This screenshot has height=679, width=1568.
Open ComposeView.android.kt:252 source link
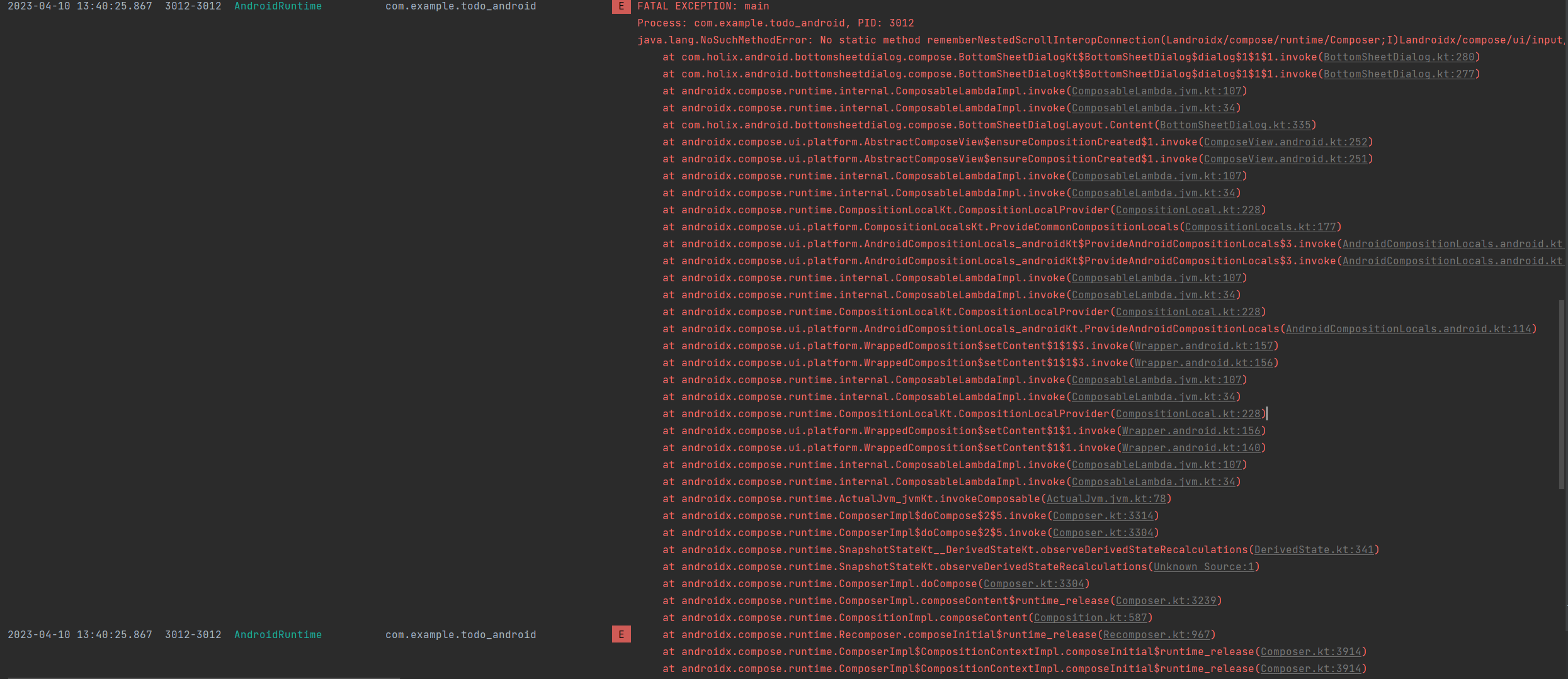coord(1287,142)
